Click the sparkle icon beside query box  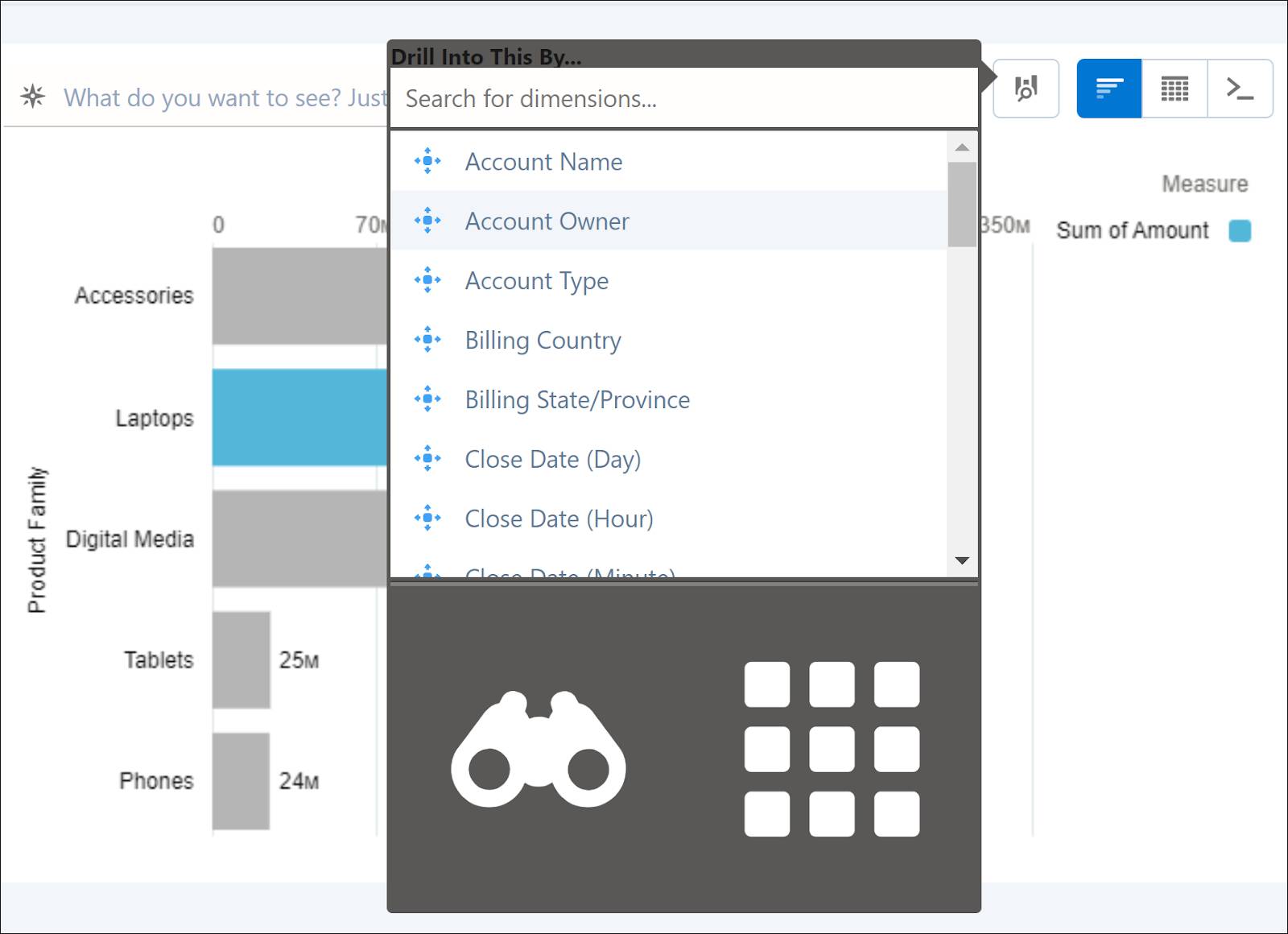33,97
